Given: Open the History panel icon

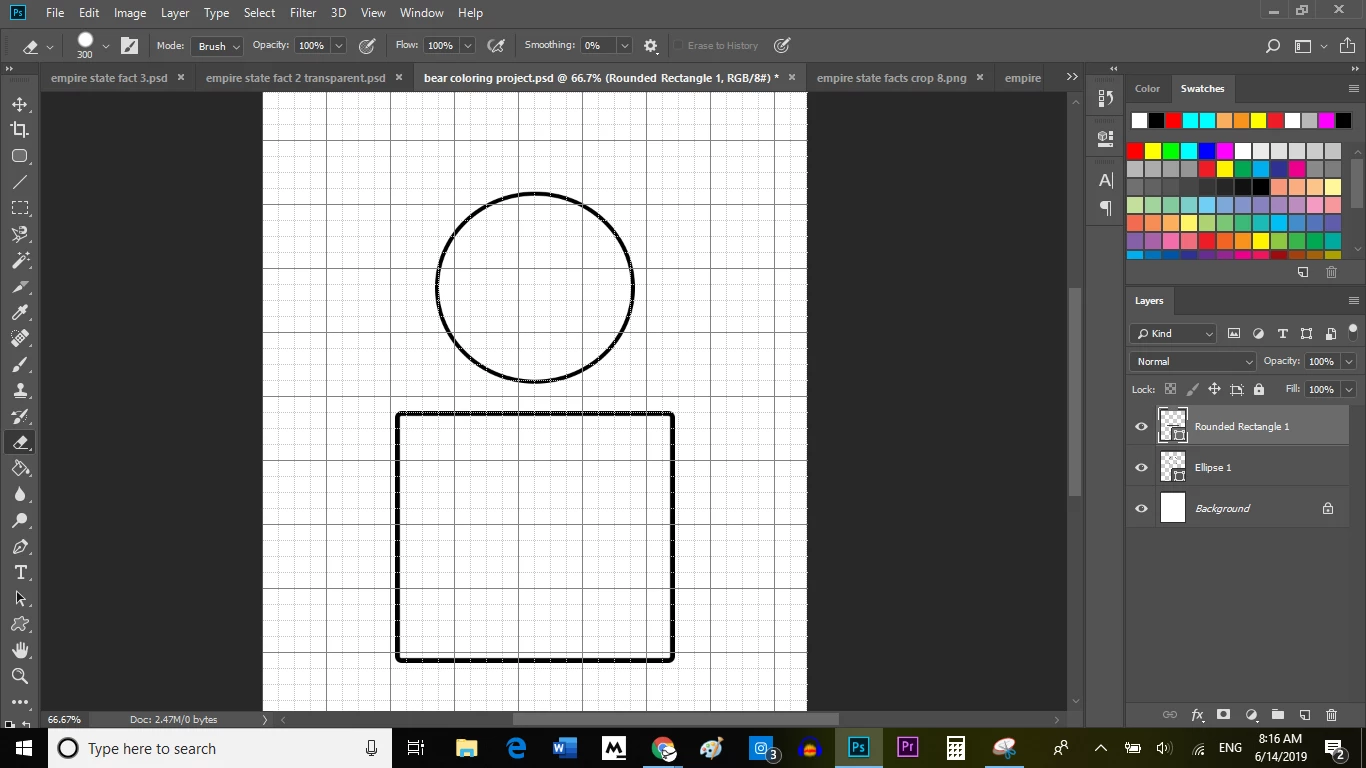Looking at the screenshot, I should (x=1105, y=98).
